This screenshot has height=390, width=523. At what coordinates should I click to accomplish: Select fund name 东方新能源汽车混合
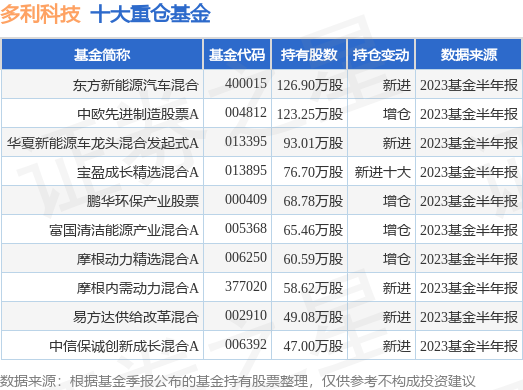(x=136, y=85)
